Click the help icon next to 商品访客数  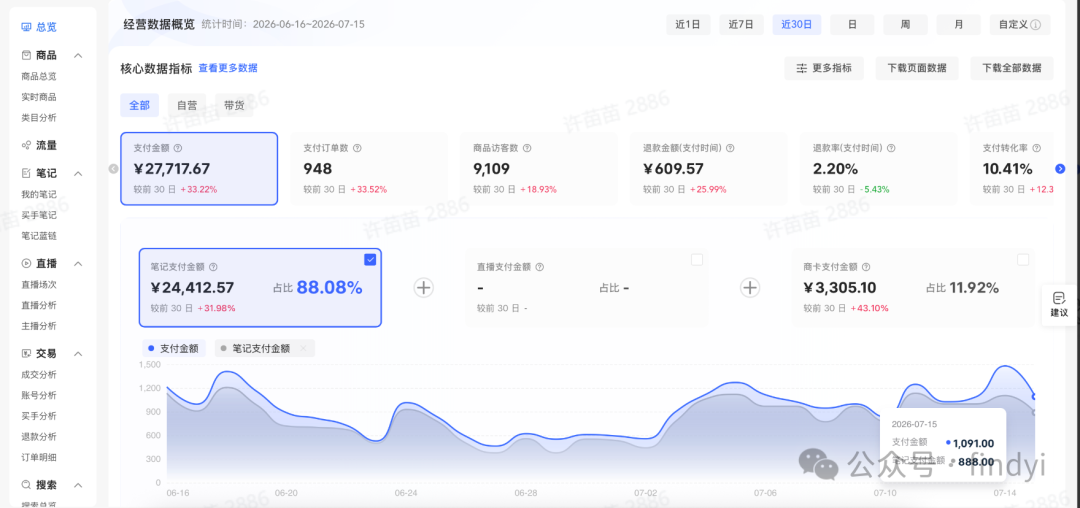coord(527,148)
